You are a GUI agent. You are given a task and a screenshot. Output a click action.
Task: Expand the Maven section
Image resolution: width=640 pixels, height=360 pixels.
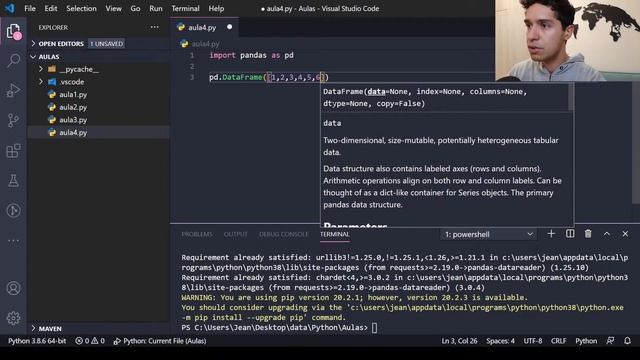tap(46, 328)
